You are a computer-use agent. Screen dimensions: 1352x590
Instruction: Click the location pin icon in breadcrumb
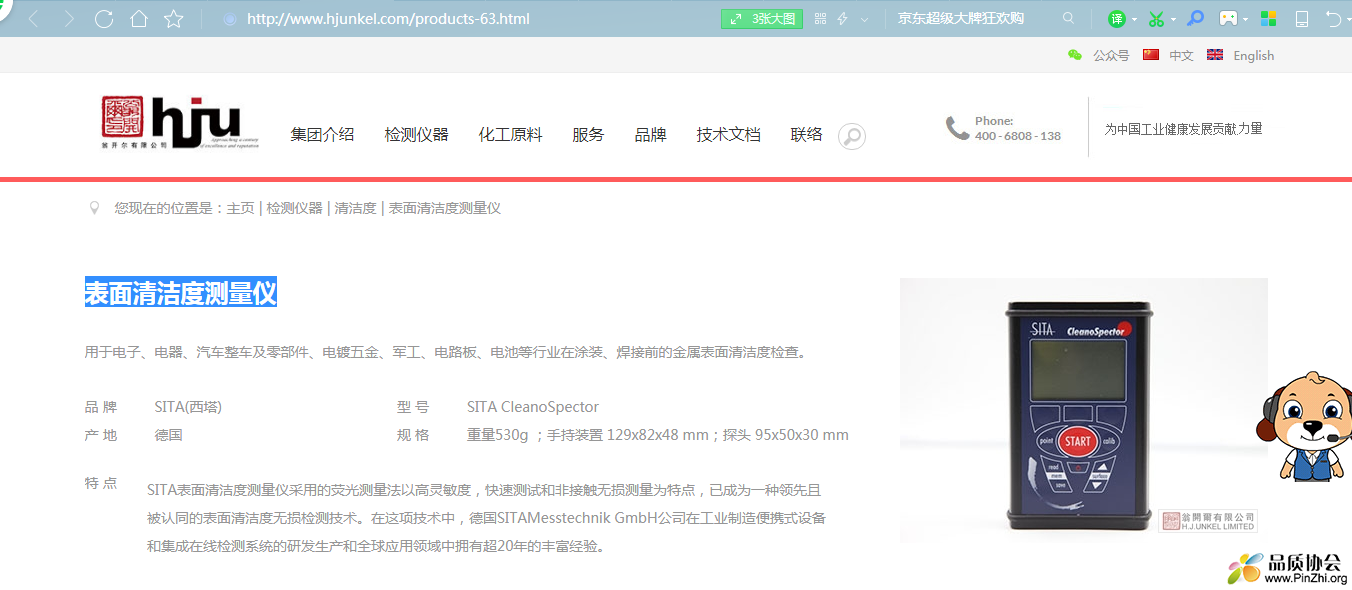coord(95,208)
